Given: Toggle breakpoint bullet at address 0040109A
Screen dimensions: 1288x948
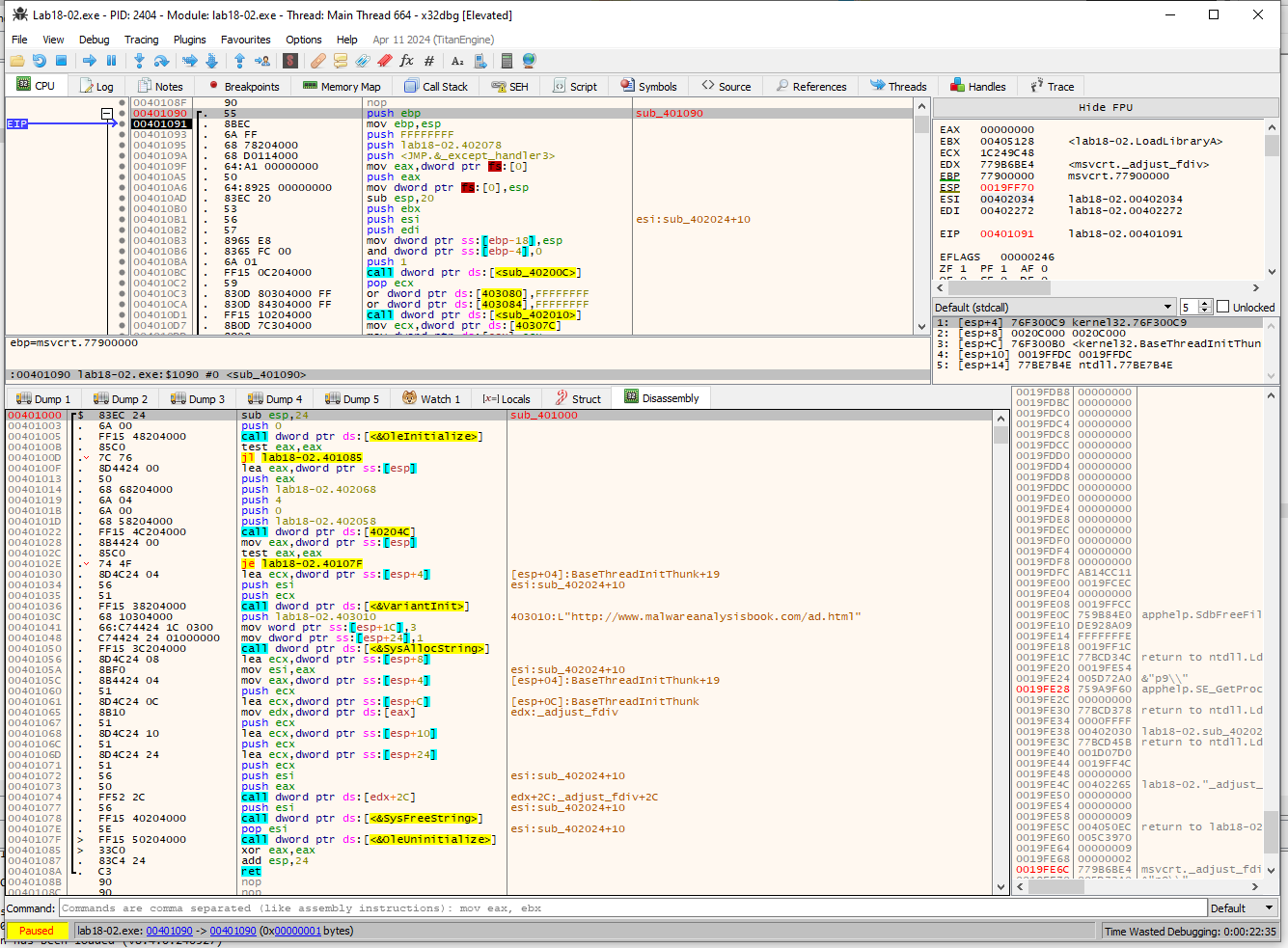Looking at the screenshot, I should pos(122,156).
